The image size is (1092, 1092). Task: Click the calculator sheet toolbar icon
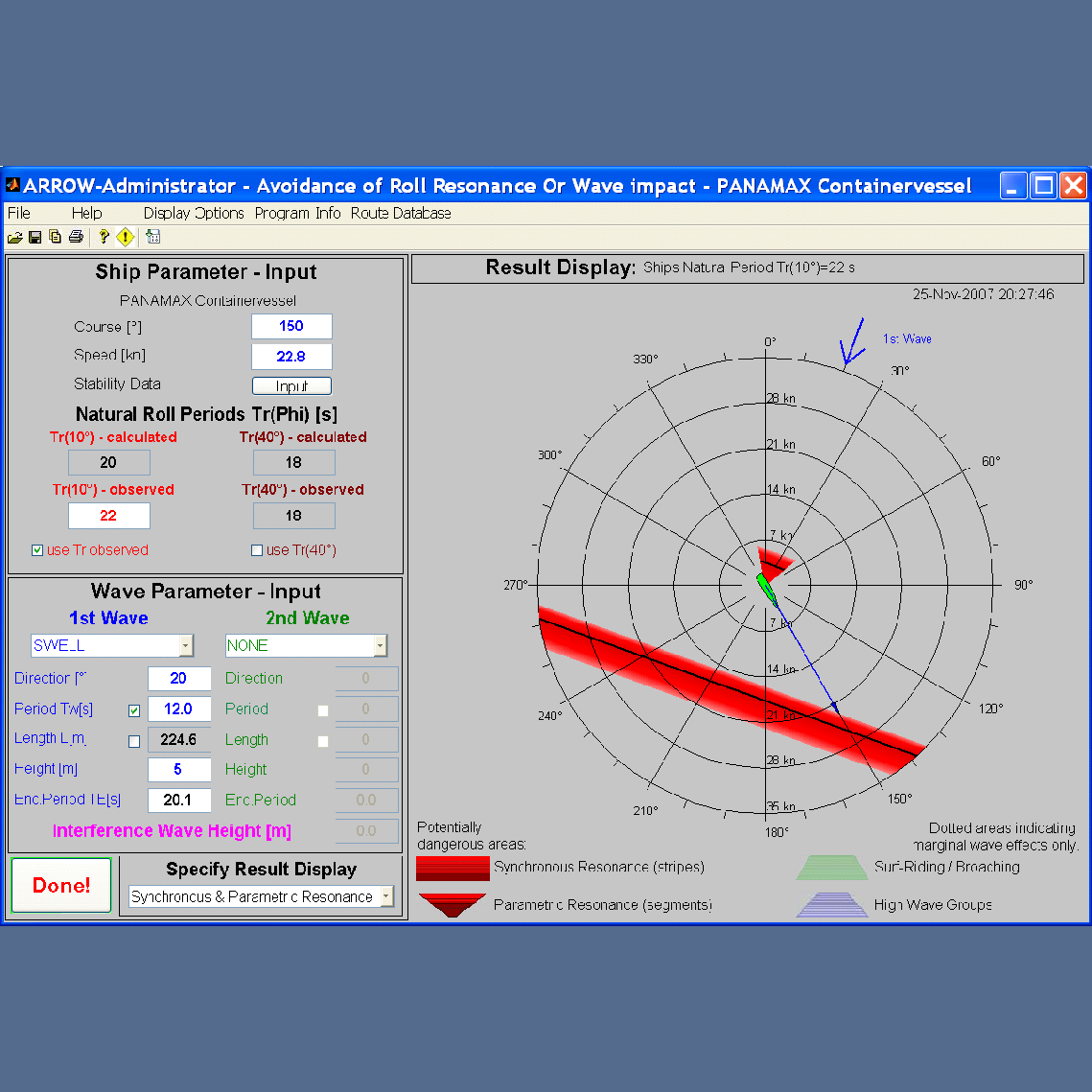(x=152, y=238)
